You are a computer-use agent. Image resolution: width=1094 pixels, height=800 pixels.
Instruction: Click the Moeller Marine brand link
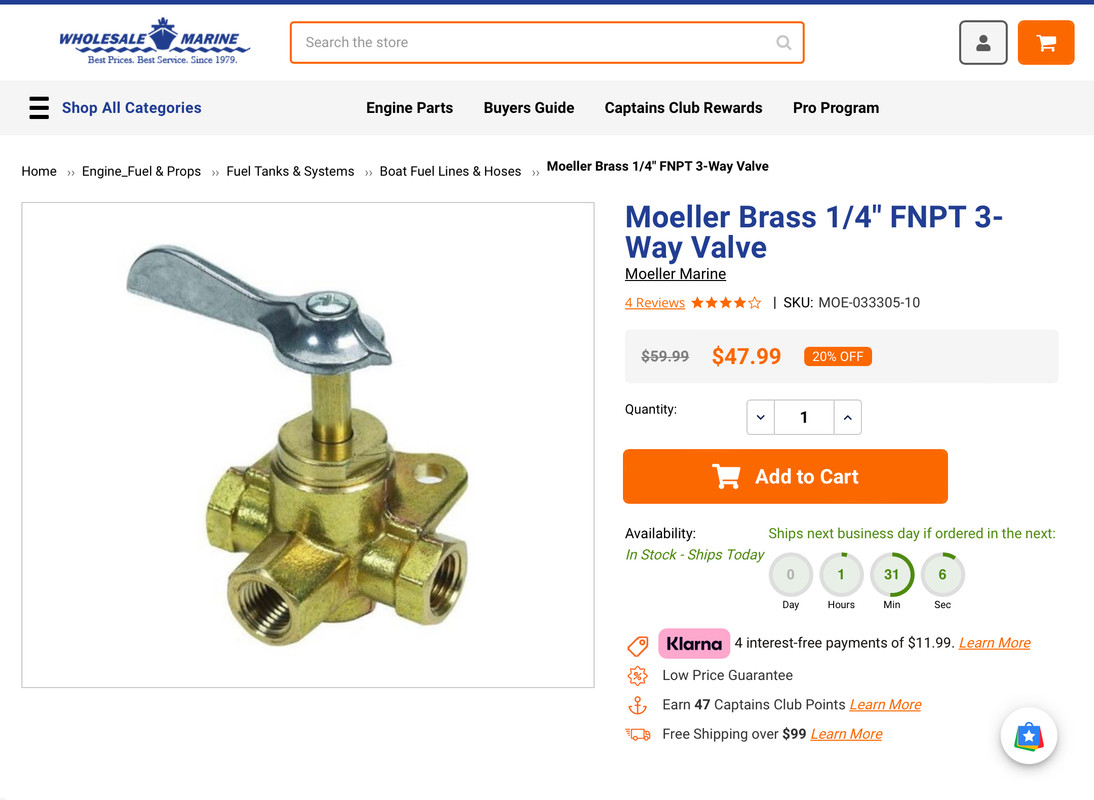675,274
